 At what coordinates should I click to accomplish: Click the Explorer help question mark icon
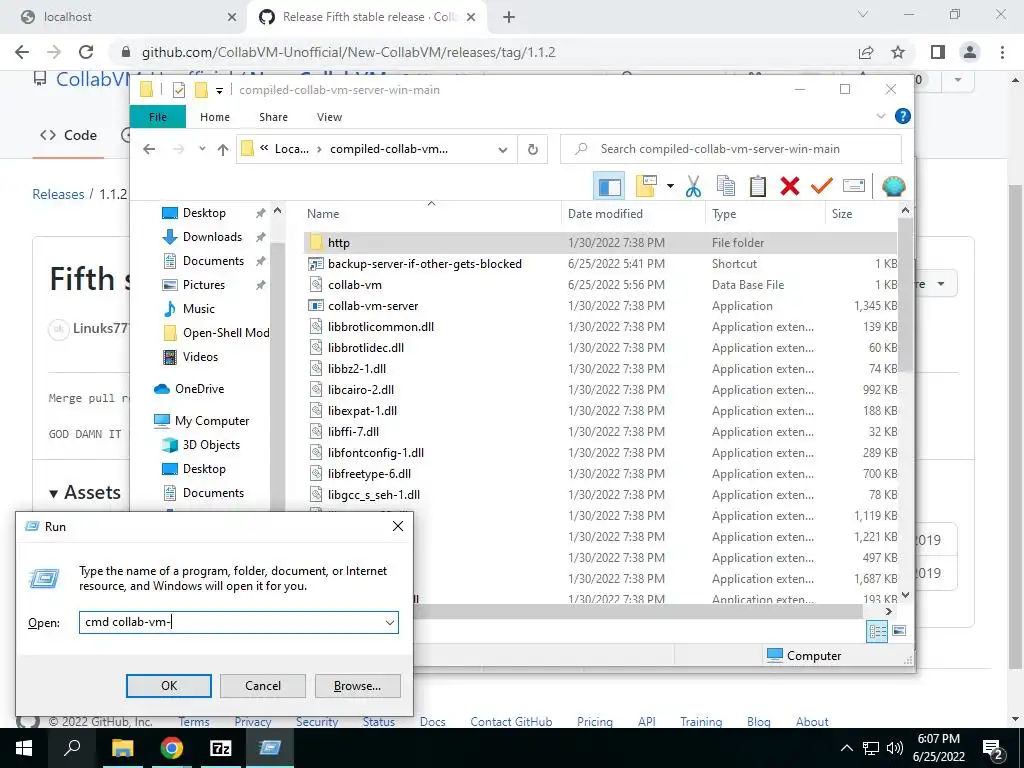coord(903,116)
